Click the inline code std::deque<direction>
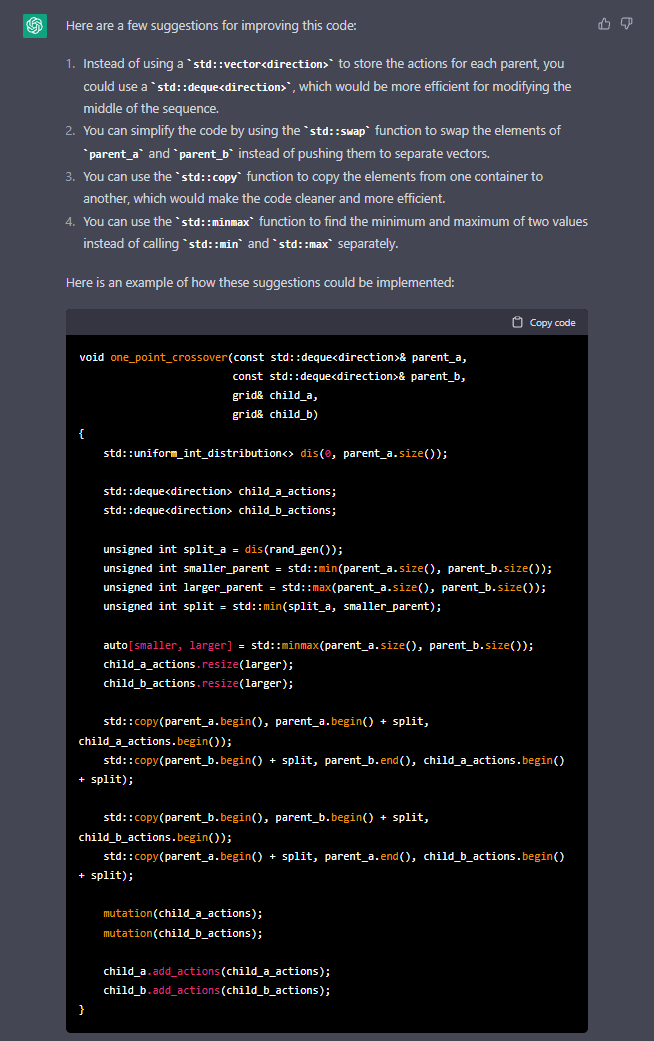Viewport: 654px width, 1041px height. pos(222,87)
